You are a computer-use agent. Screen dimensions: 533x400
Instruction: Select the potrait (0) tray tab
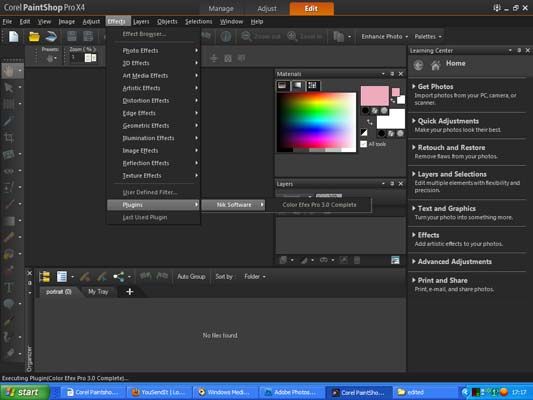click(x=59, y=292)
